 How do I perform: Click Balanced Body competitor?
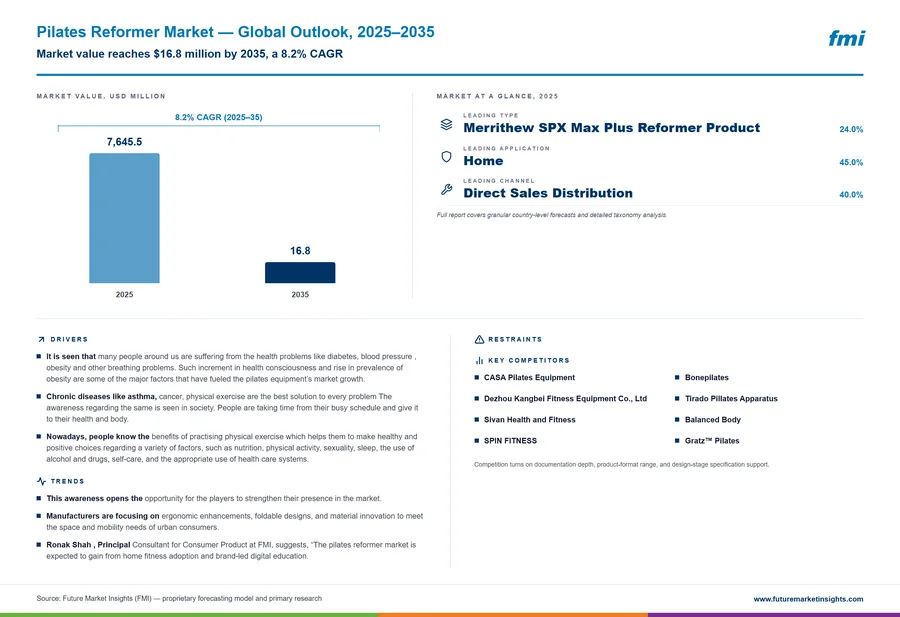point(712,420)
